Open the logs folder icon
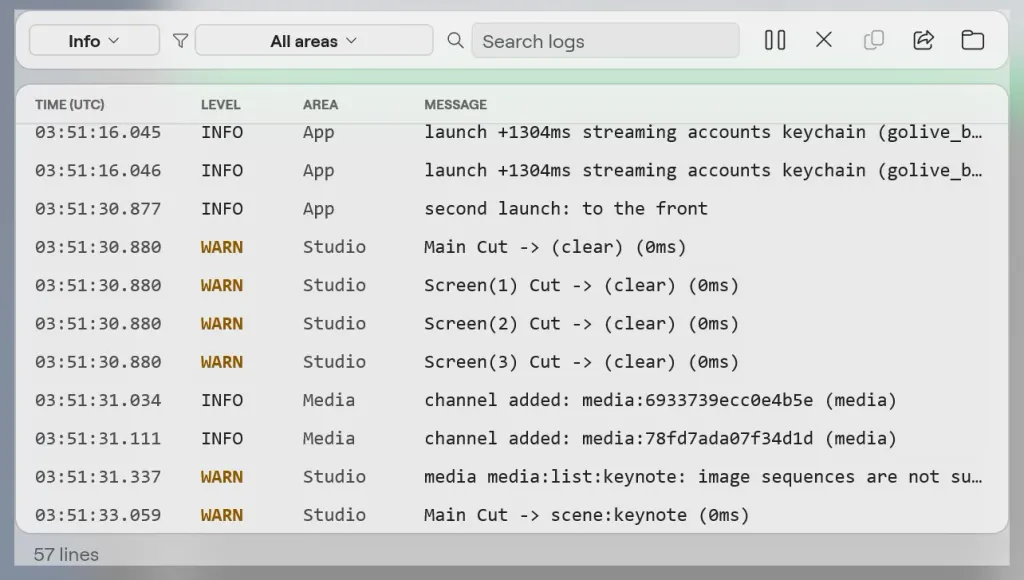 972,40
